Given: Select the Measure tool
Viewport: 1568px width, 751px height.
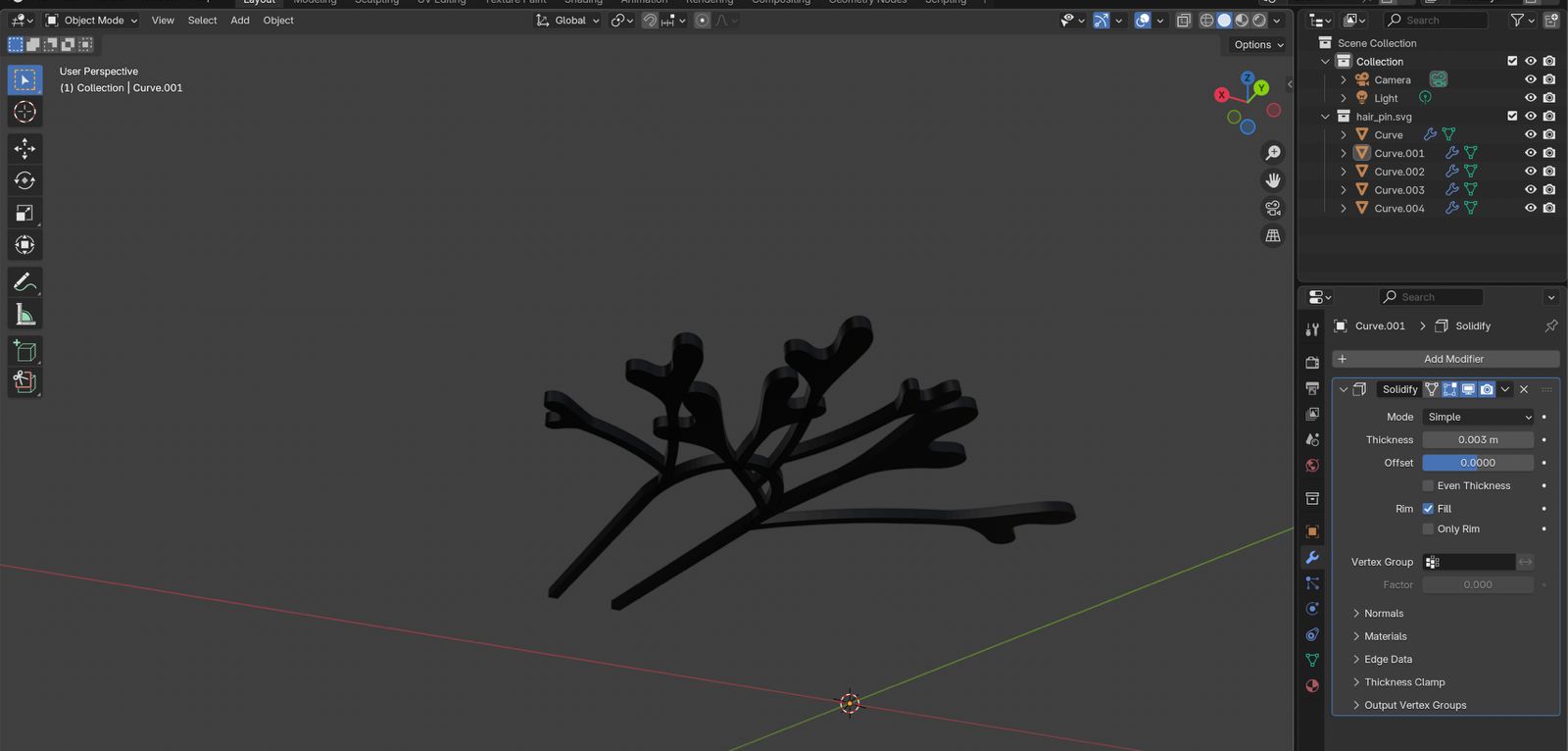Looking at the screenshot, I should coord(24,315).
